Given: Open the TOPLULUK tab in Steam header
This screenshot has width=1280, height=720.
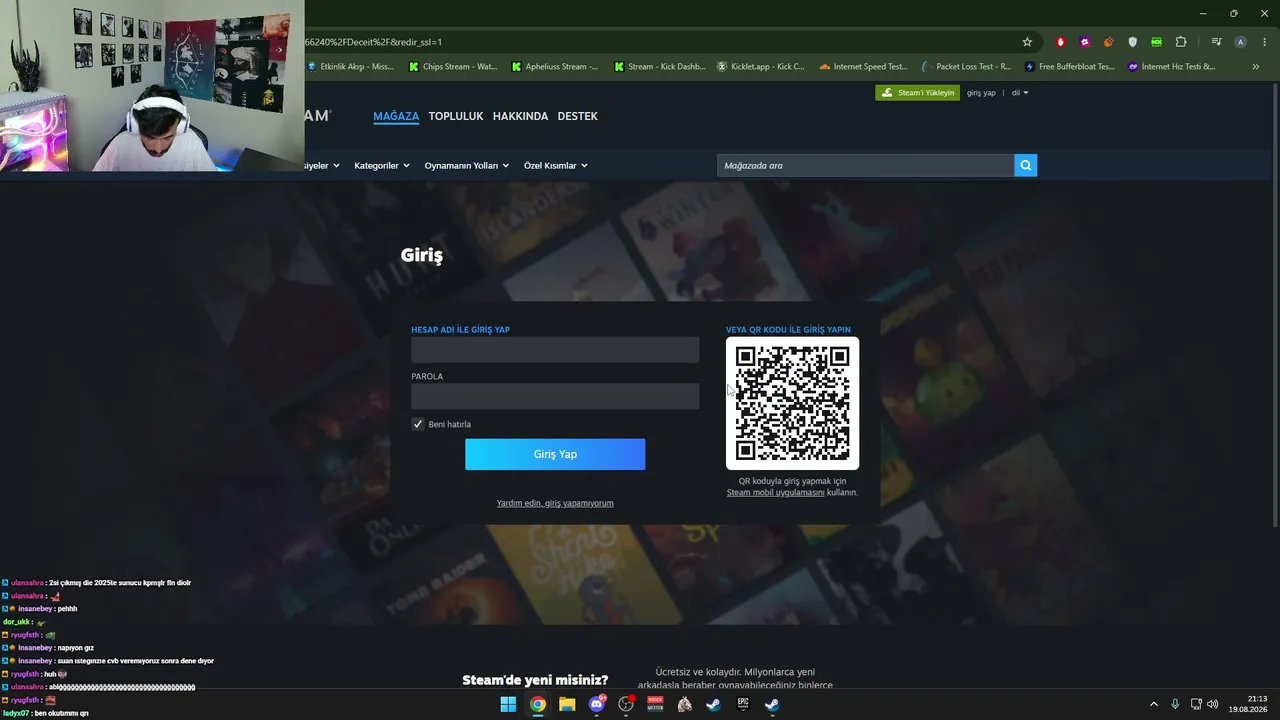Looking at the screenshot, I should click(456, 116).
